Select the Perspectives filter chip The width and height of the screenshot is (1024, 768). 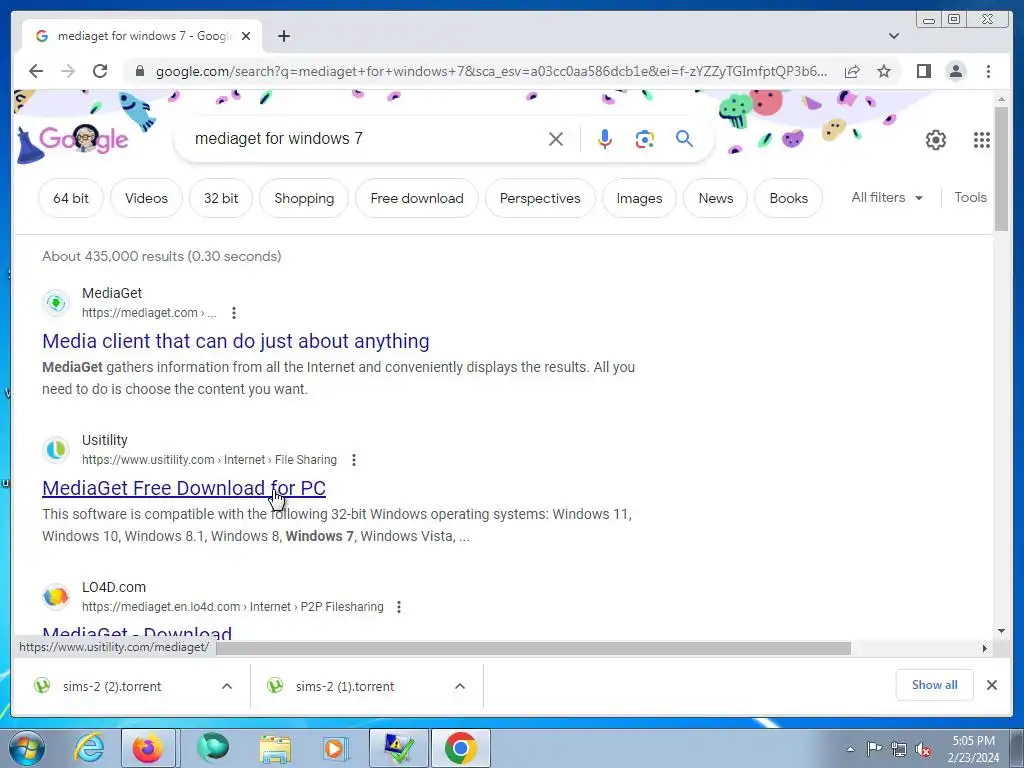coord(540,198)
